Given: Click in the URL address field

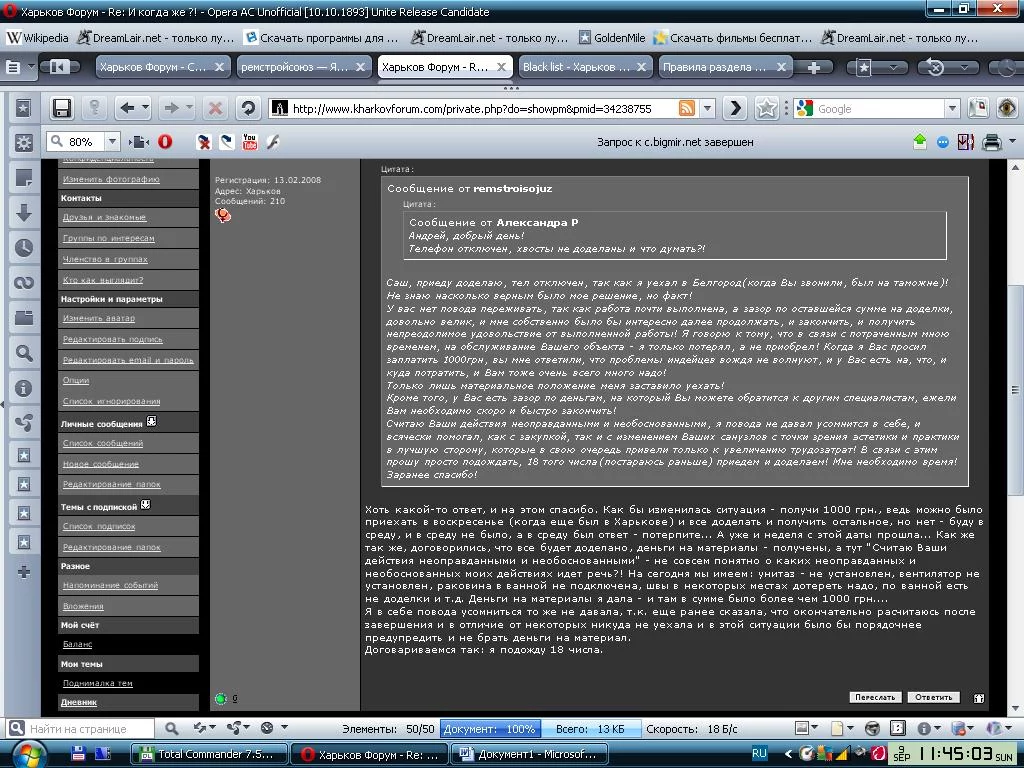Looking at the screenshot, I should coord(483,108).
